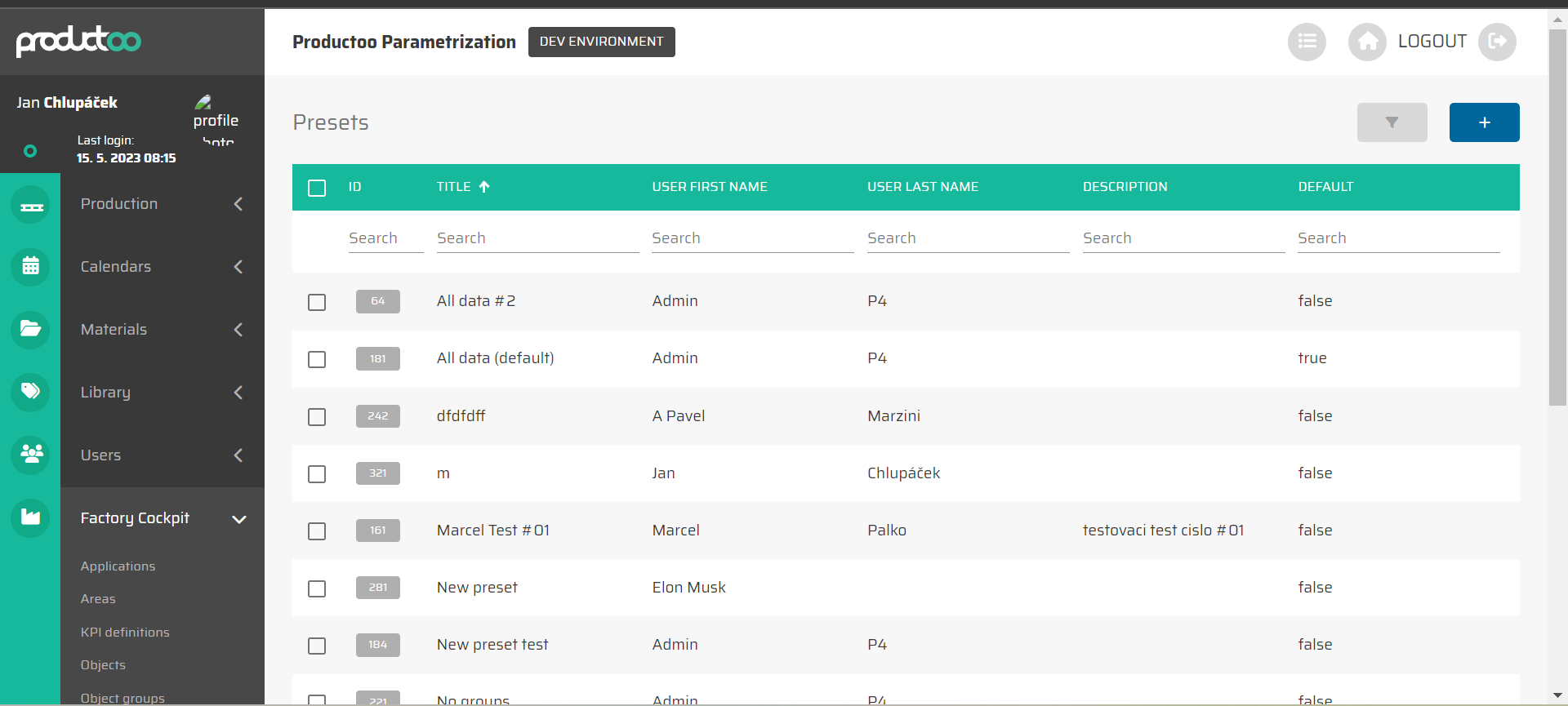Image resolution: width=1568 pixels, height=706 pixels.
Task: Click the Library tag icon
Action: [31, 392]
